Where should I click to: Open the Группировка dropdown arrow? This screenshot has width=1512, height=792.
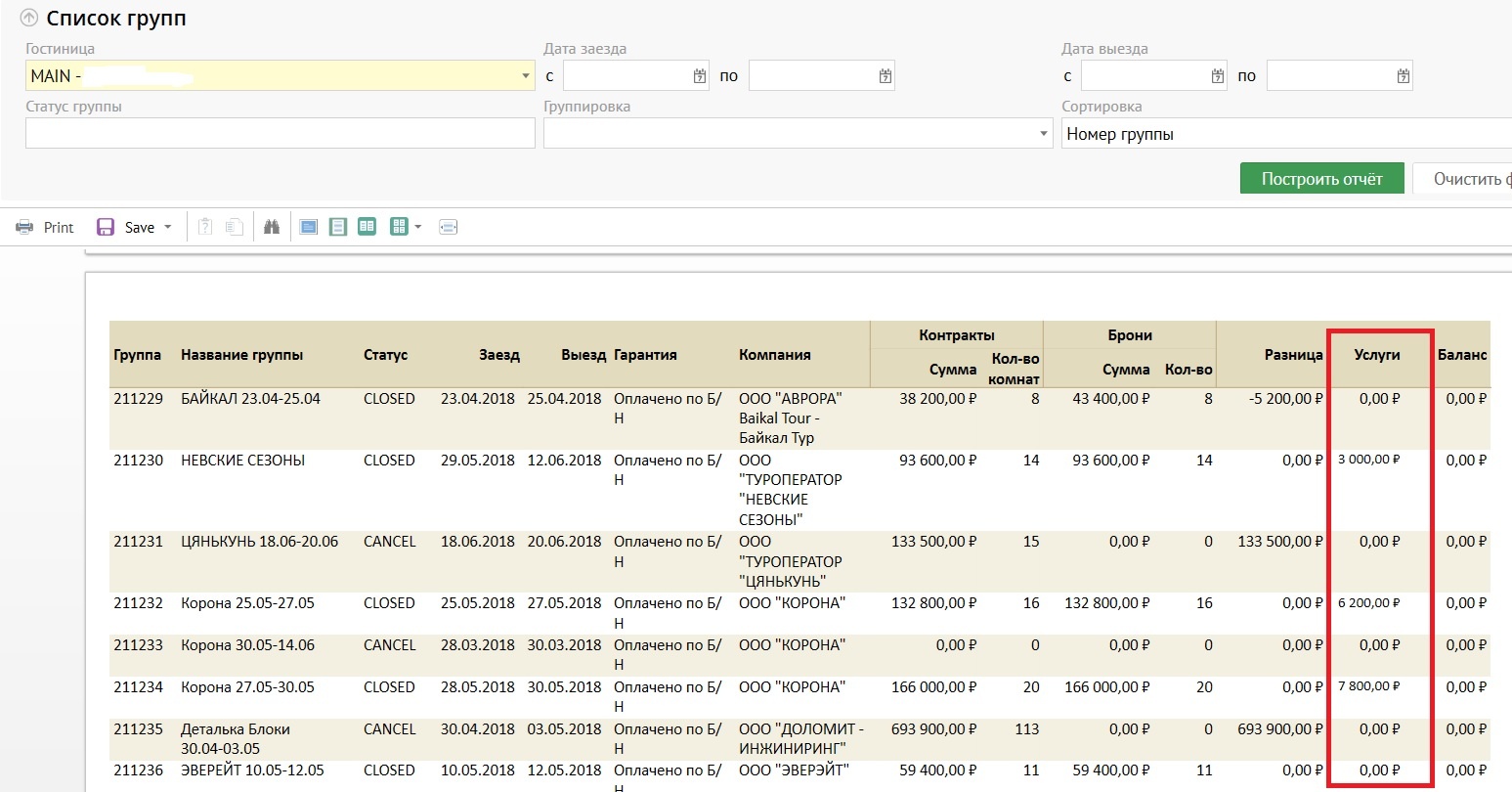(1044, 134)
